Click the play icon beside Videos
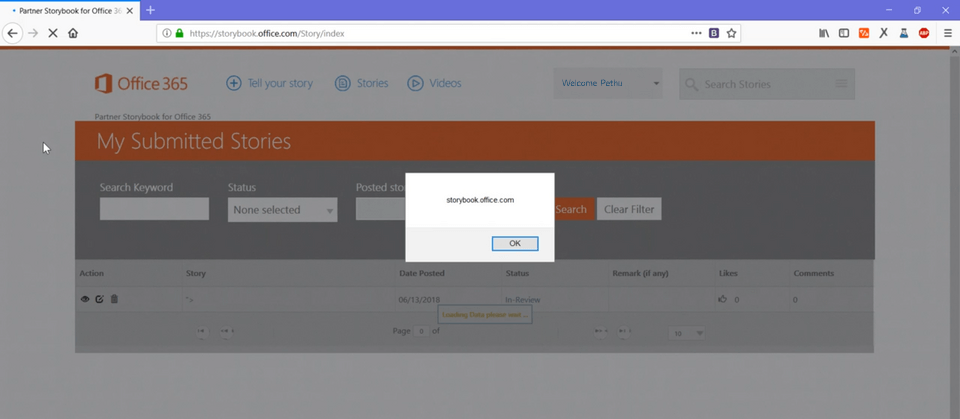The width and height of the screenshot is (960, 419). coord(415,83)
